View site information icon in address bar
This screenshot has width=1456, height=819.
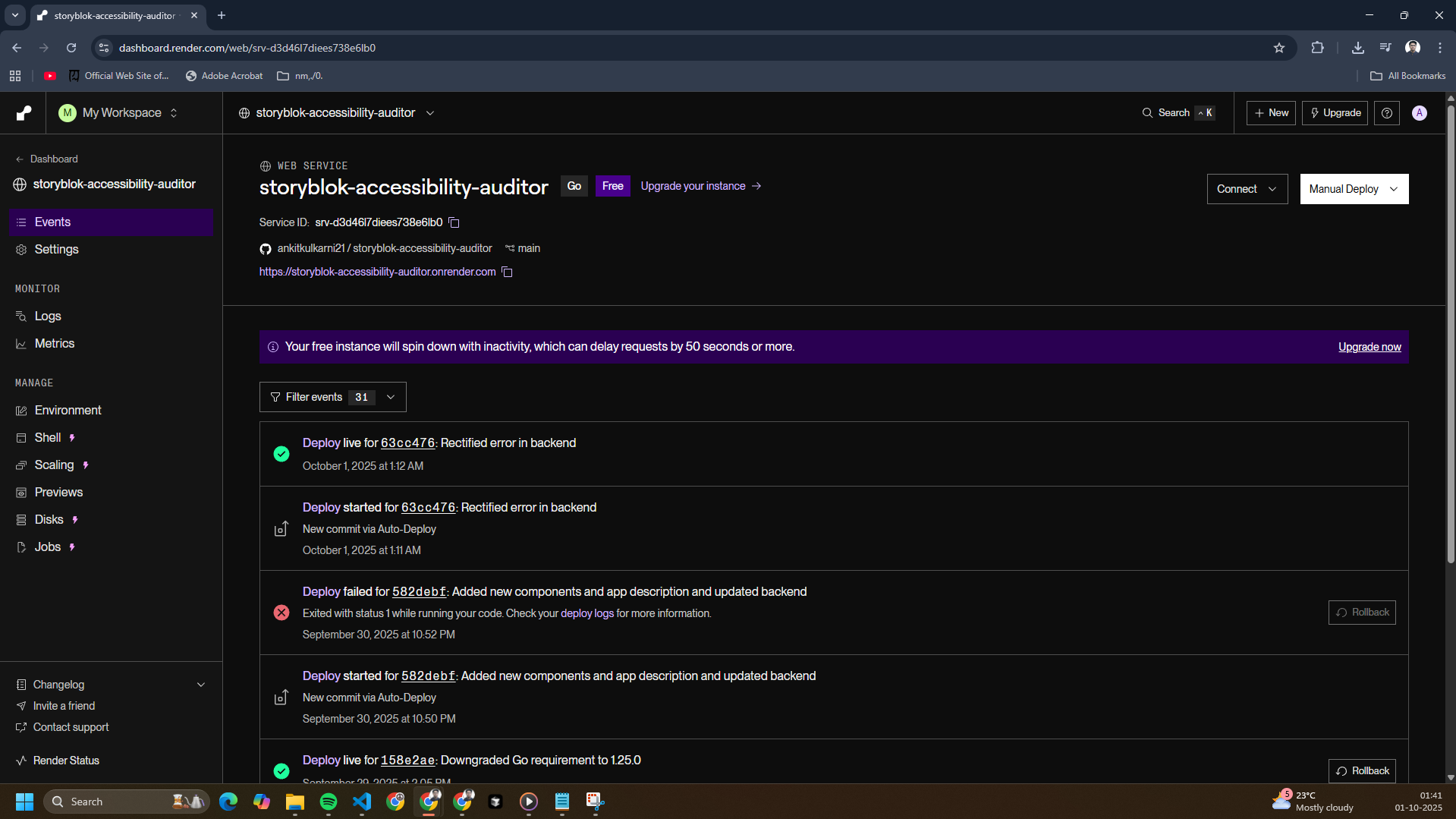(104, 48)
